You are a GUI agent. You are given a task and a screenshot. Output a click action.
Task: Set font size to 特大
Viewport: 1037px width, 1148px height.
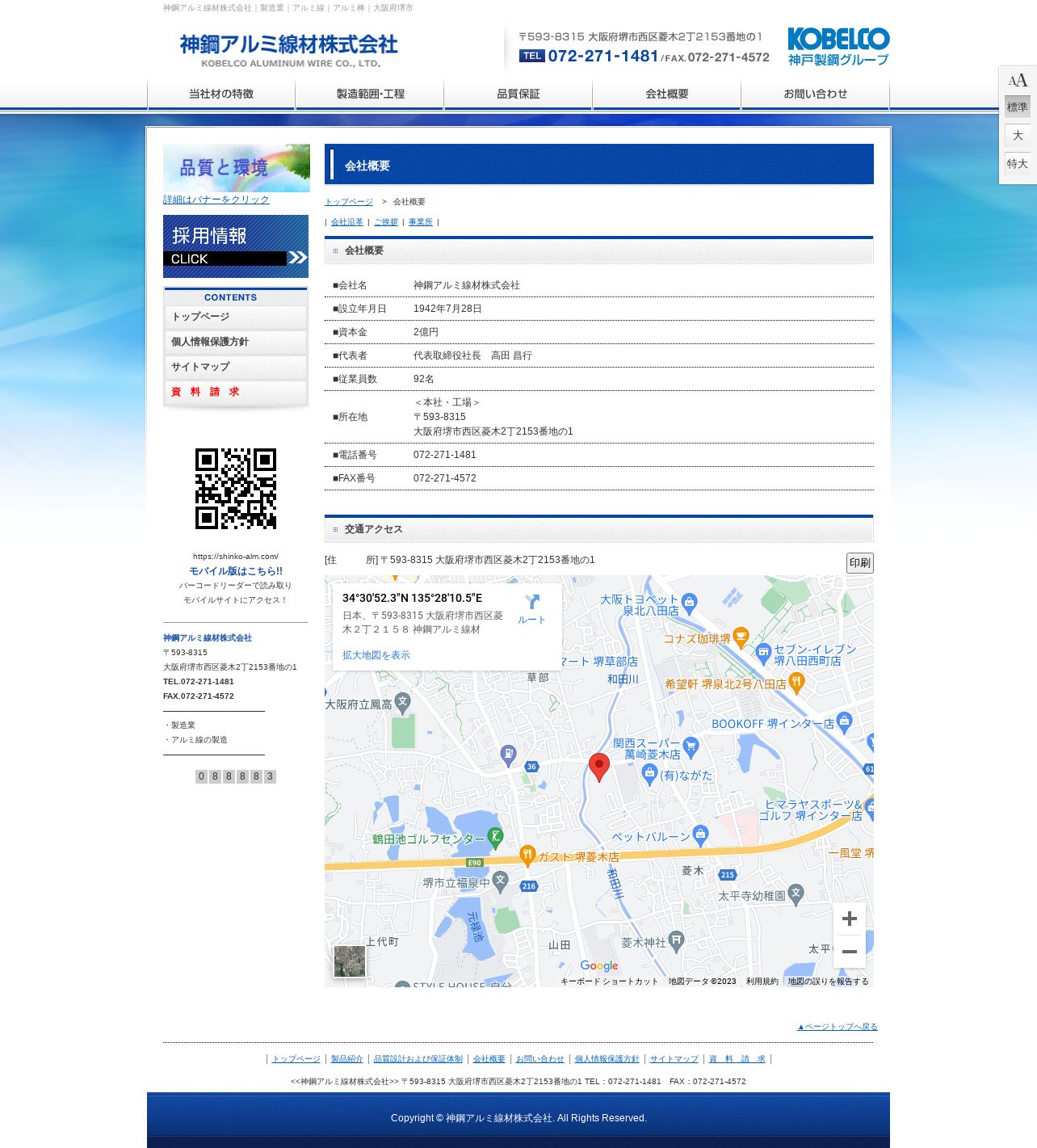tap(1018, 163)
